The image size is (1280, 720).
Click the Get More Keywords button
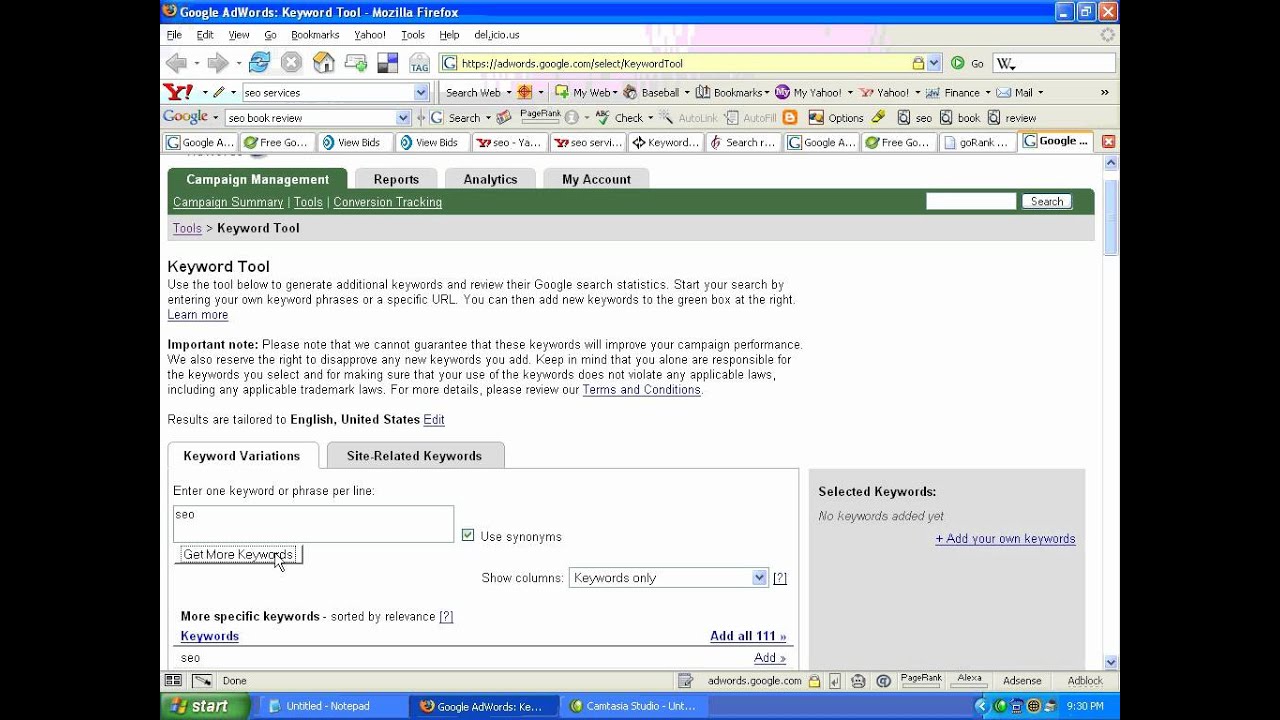click(x=238, y=555)
